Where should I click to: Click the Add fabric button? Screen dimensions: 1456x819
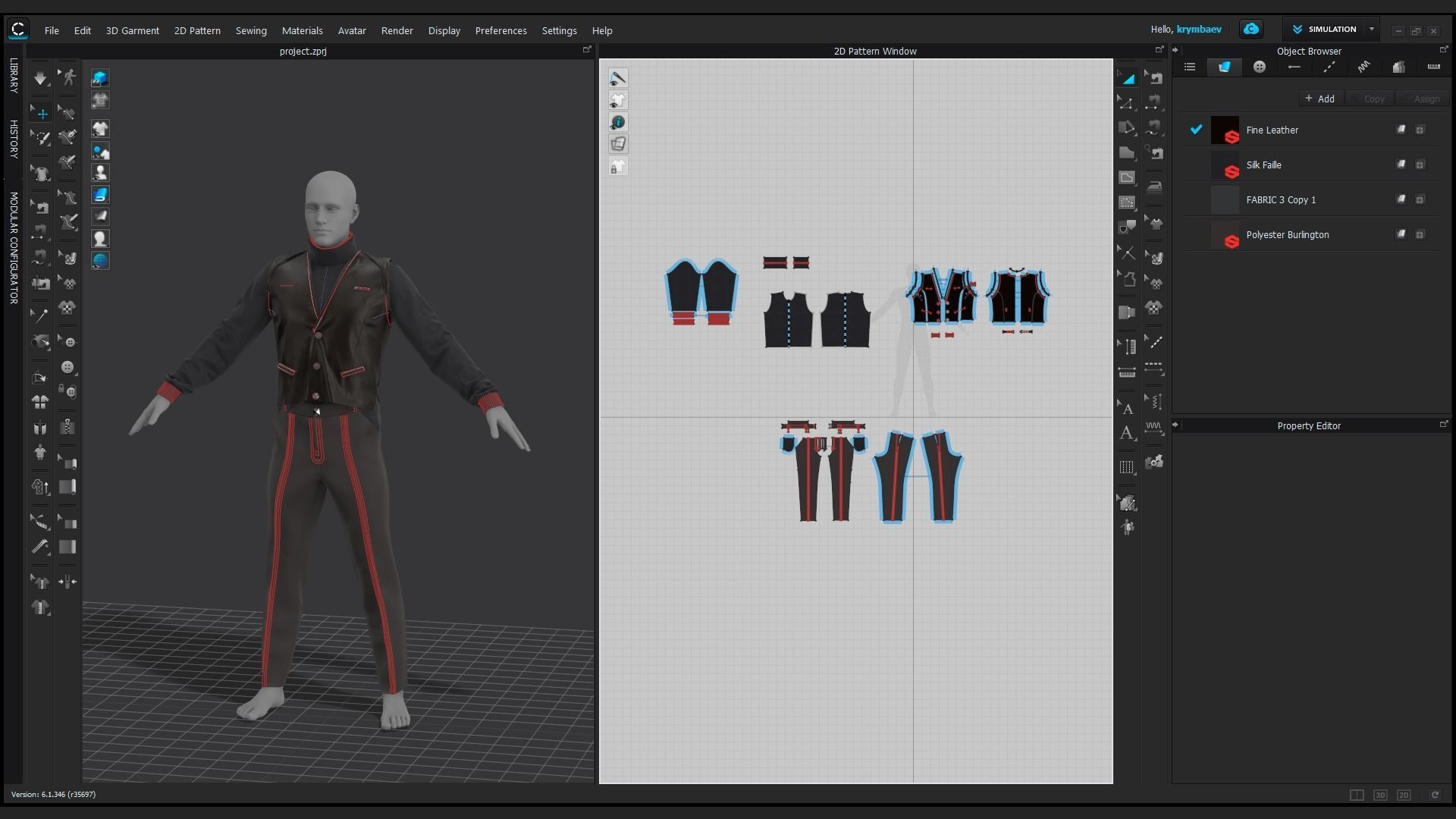point(1320,99)
